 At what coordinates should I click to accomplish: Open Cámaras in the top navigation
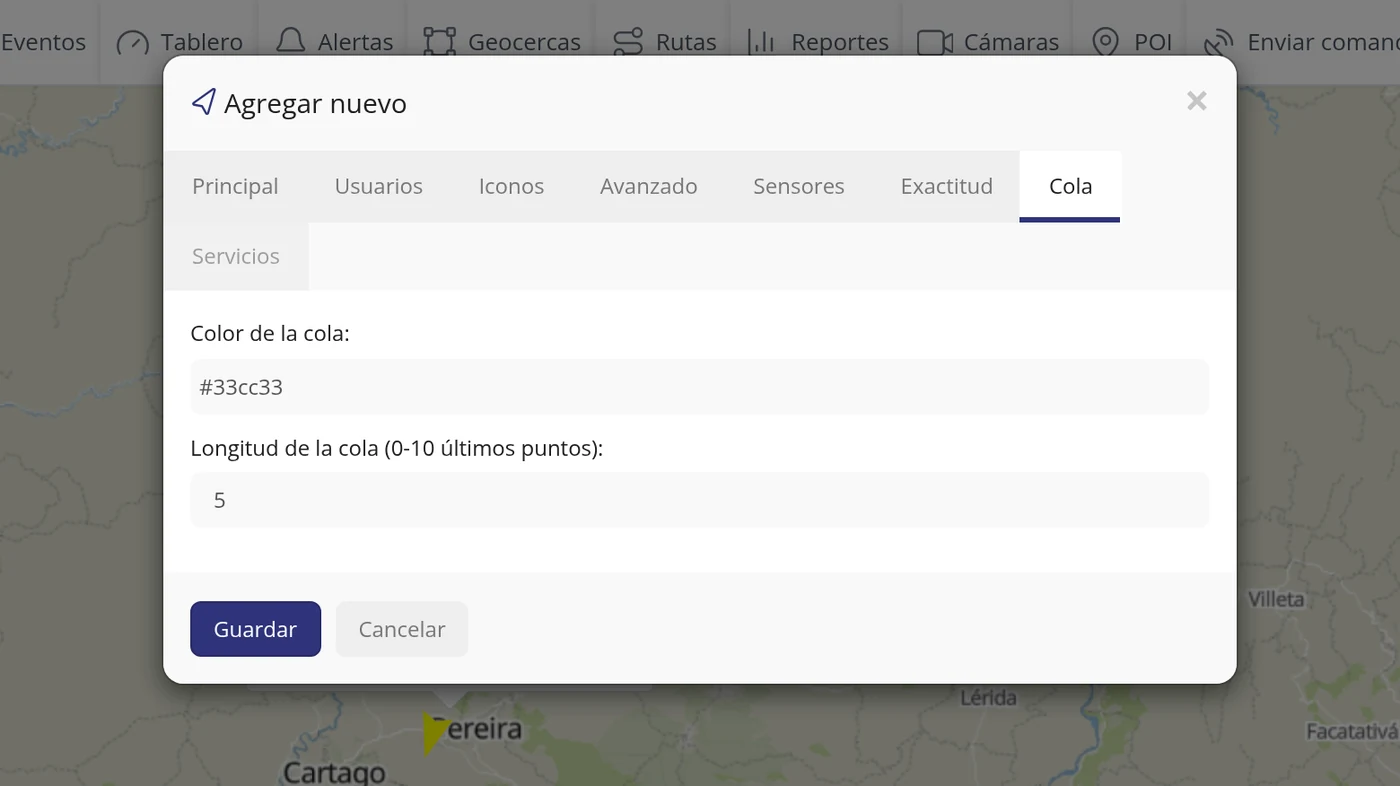pyautogui.click(x=988, y=42)
